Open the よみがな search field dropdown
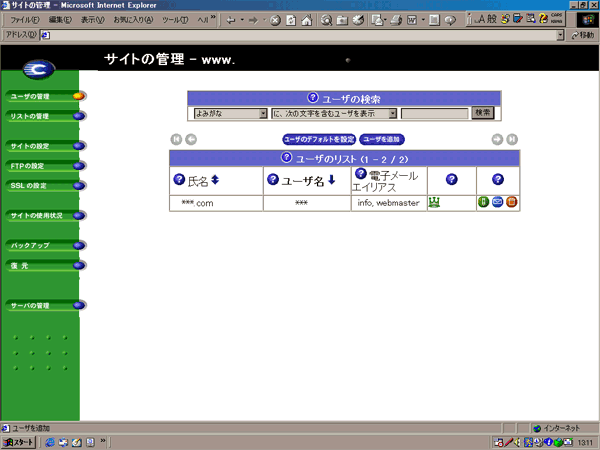 pos(263,113)
